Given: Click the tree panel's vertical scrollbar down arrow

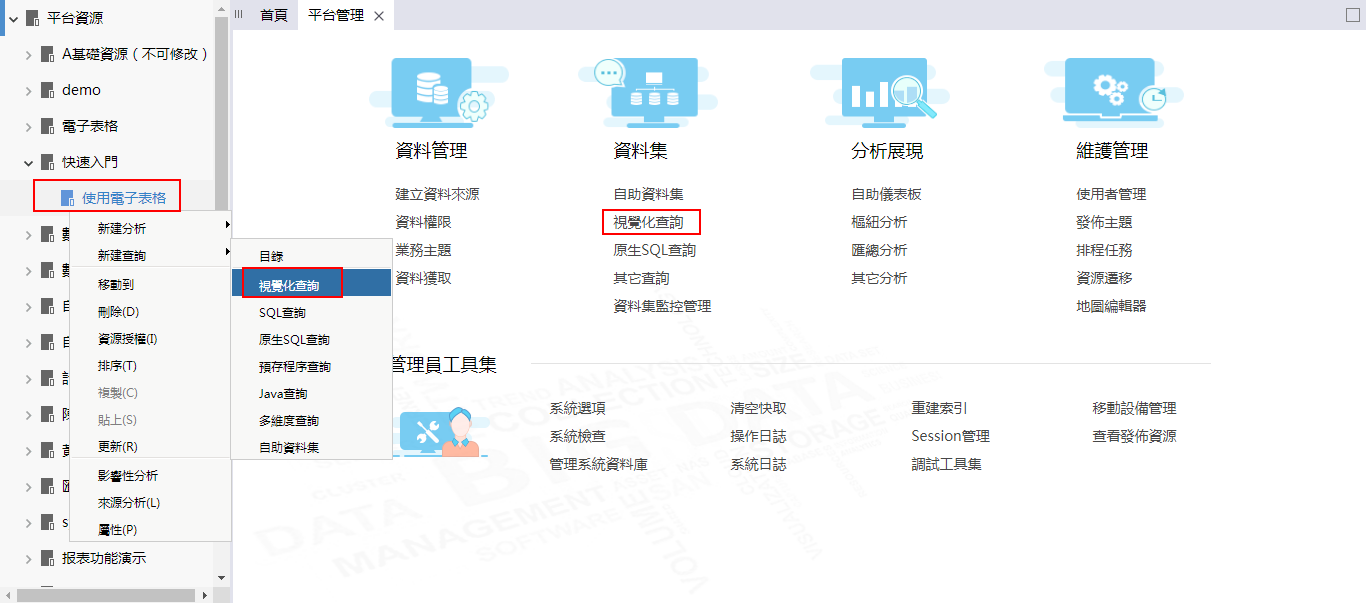Looking at the screenshot, I should coord(221,578).
